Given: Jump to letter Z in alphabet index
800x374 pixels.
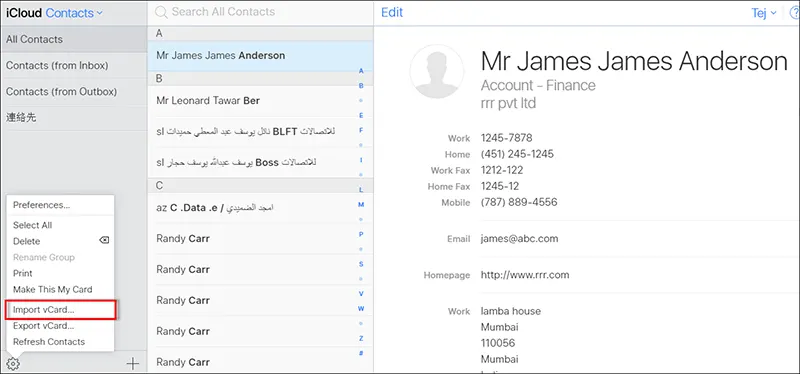Looking at the screenshot, I should click(361, 338).
